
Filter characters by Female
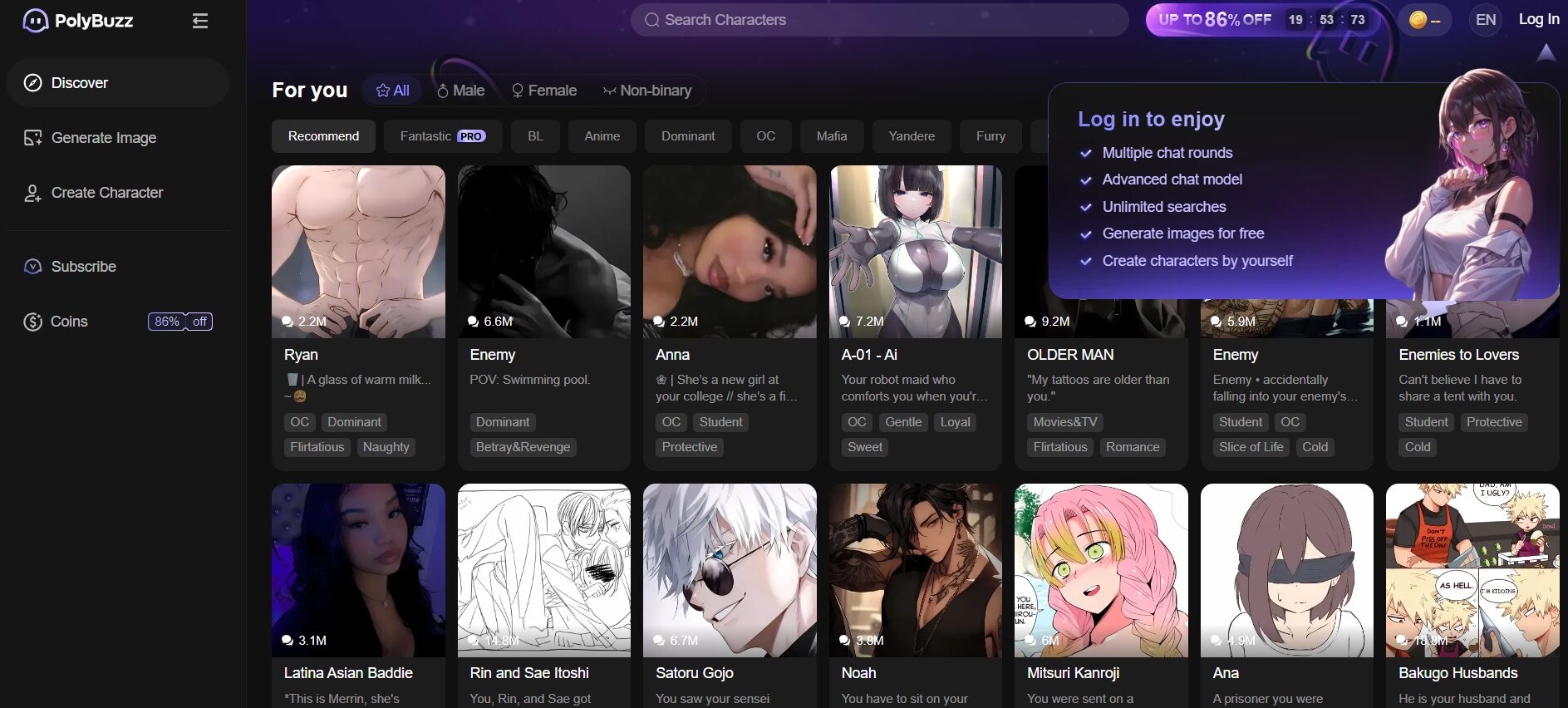[x=544, y=91]
